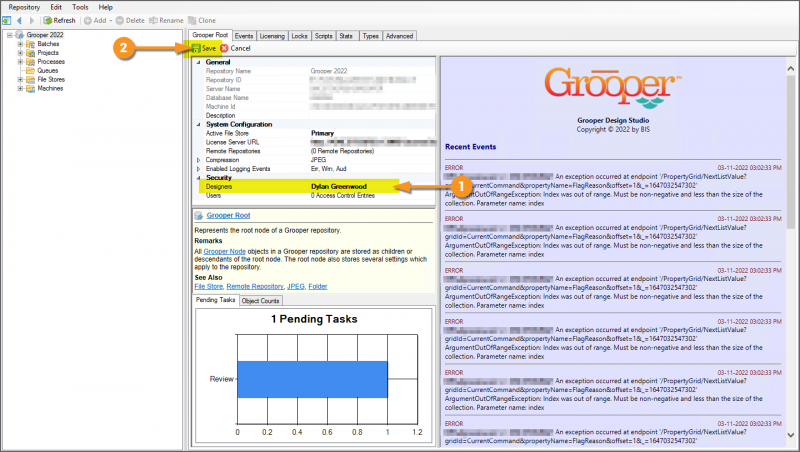Select the Grooper 2022 root node
Viewport: 800px width, 452px height.
coord(45,35)
